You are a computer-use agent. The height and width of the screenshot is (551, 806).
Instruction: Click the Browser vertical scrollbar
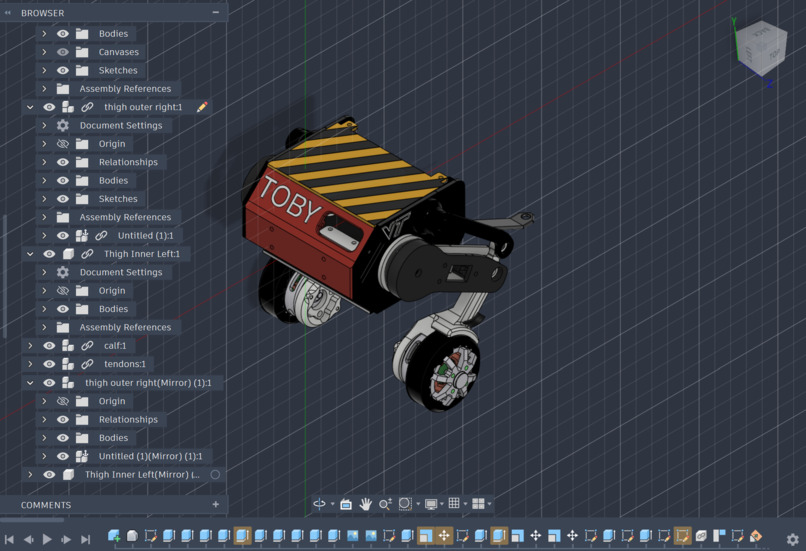[x=5, y=276]
